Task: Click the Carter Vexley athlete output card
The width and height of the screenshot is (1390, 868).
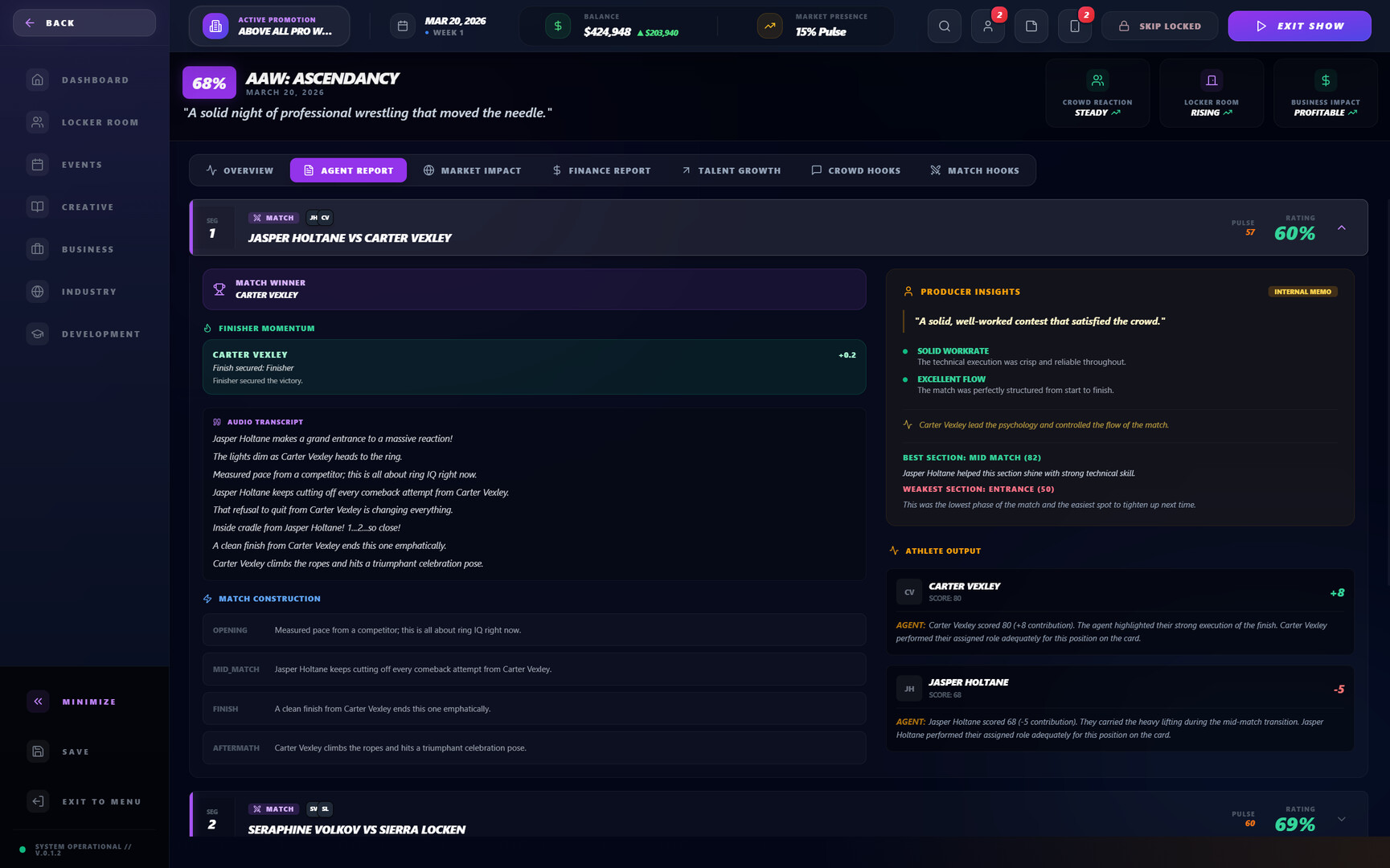Action: (x=1119, y=611)
